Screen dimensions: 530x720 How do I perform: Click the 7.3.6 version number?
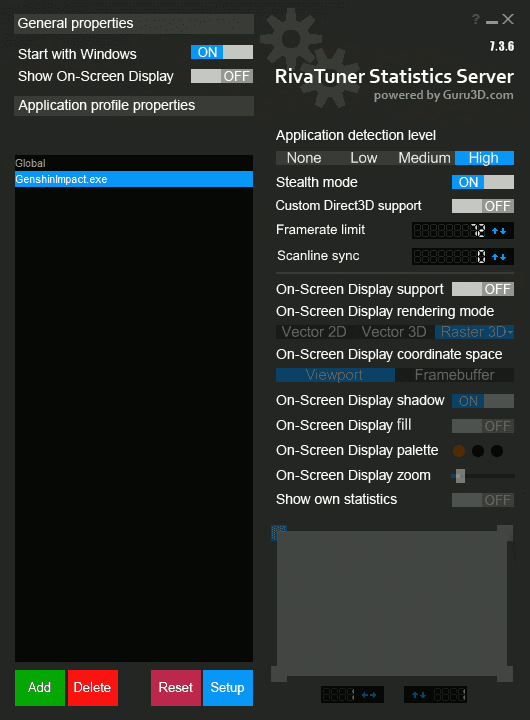point(502,46)
